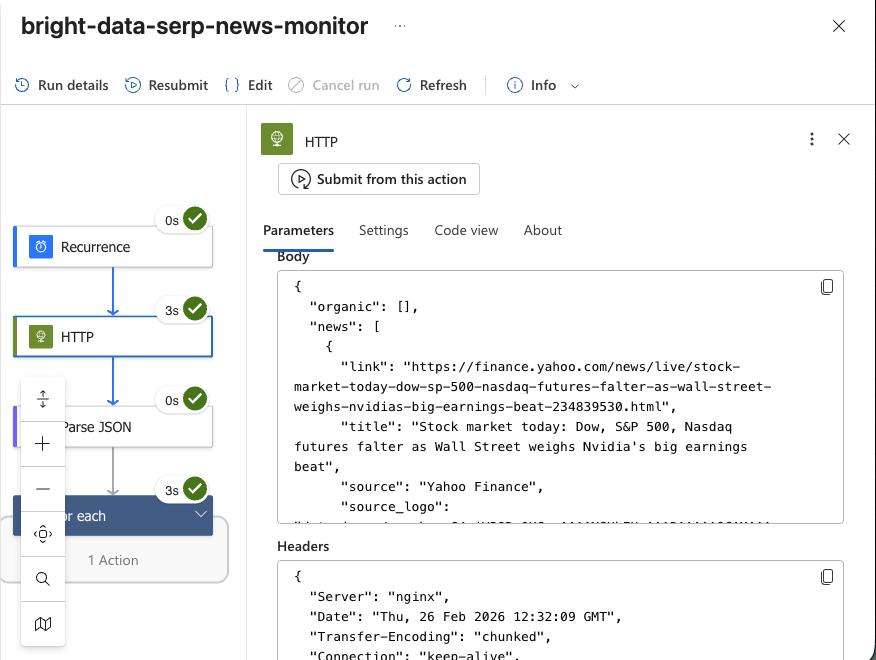The height and width of the screenshot is (660, 876).
Task: Close the HTTP action details panel
Action: [x=844, y=139]
